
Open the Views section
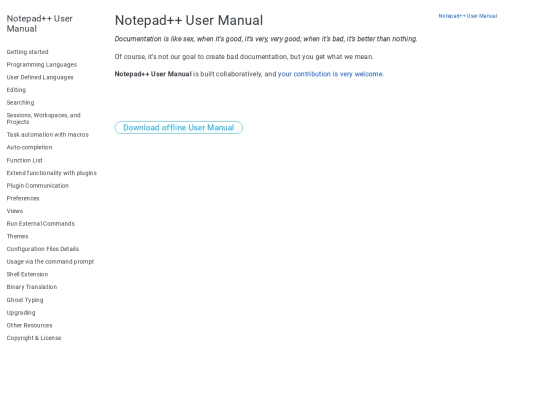coord(15,211)
